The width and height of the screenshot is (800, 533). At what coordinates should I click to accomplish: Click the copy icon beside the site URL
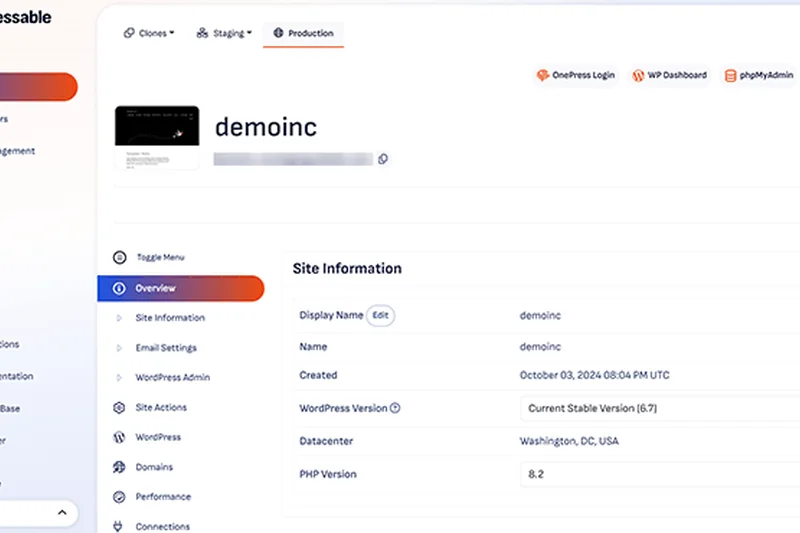(x=383, y=159)
